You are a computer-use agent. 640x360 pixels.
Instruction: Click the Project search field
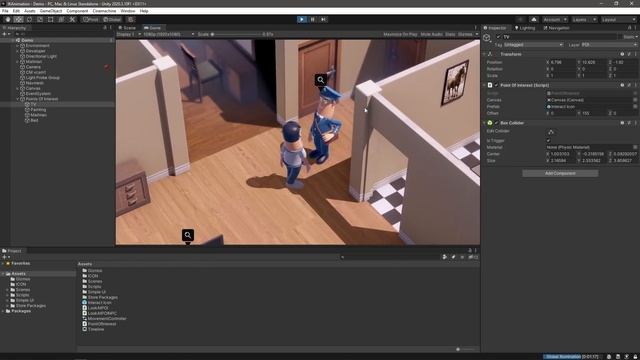pyautogui.click(x=390, y=257)
